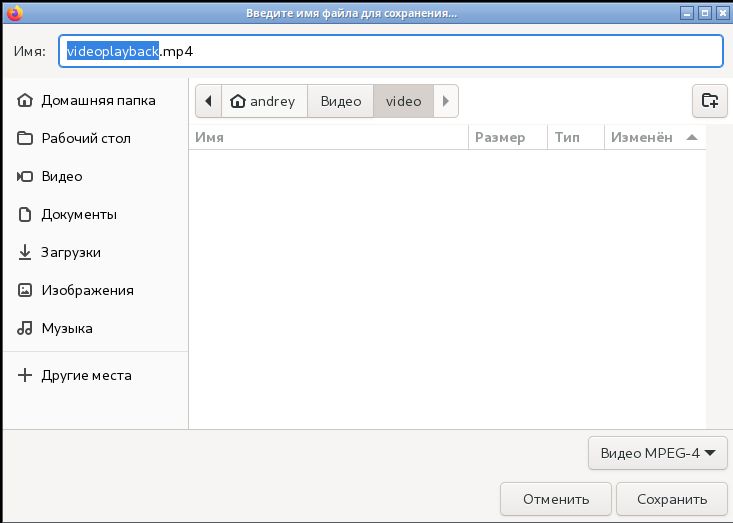Sort files by Размер column
The image size is (733, 523).
(x=506, y=137)
